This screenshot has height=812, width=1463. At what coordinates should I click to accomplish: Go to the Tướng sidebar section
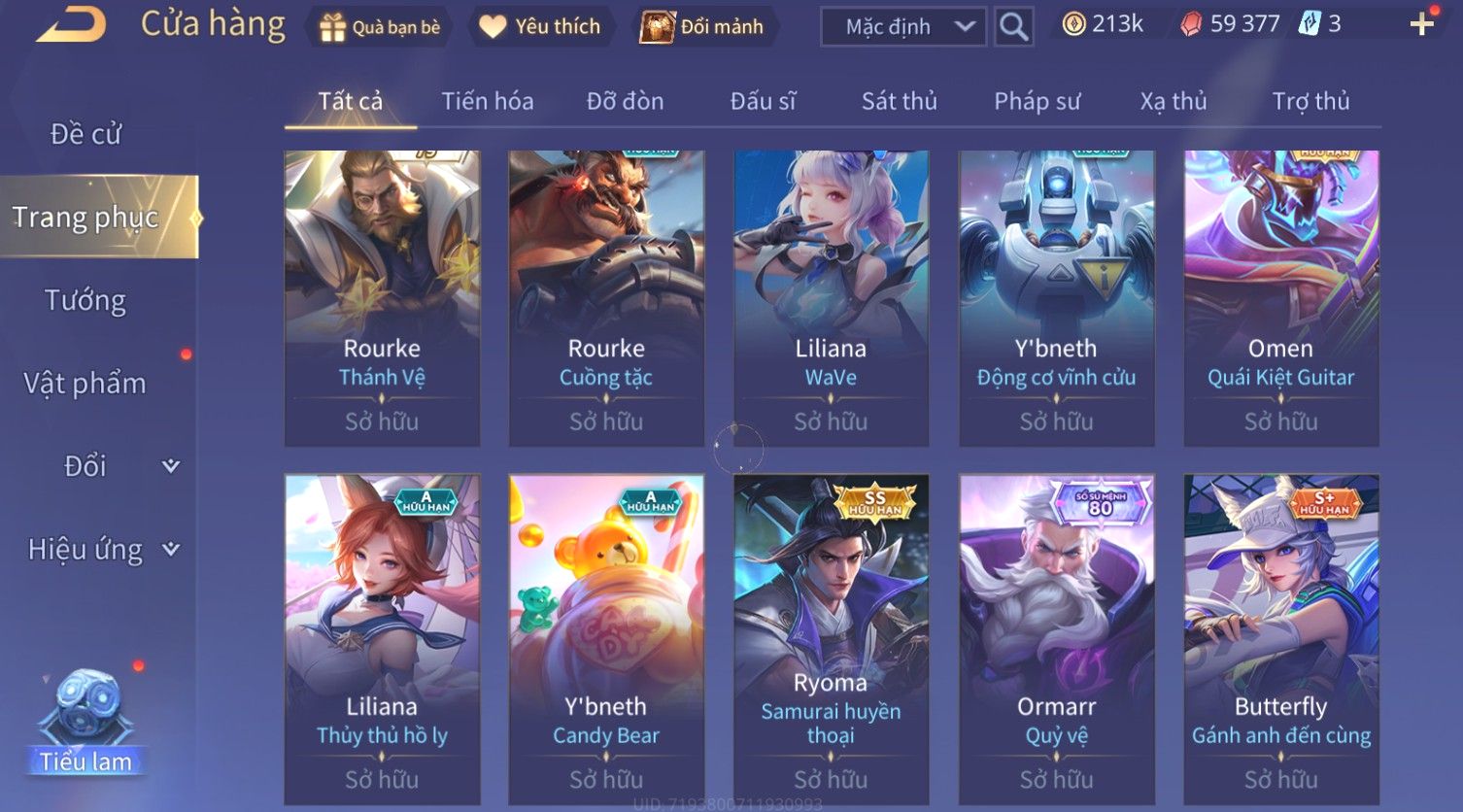[85, 300]
